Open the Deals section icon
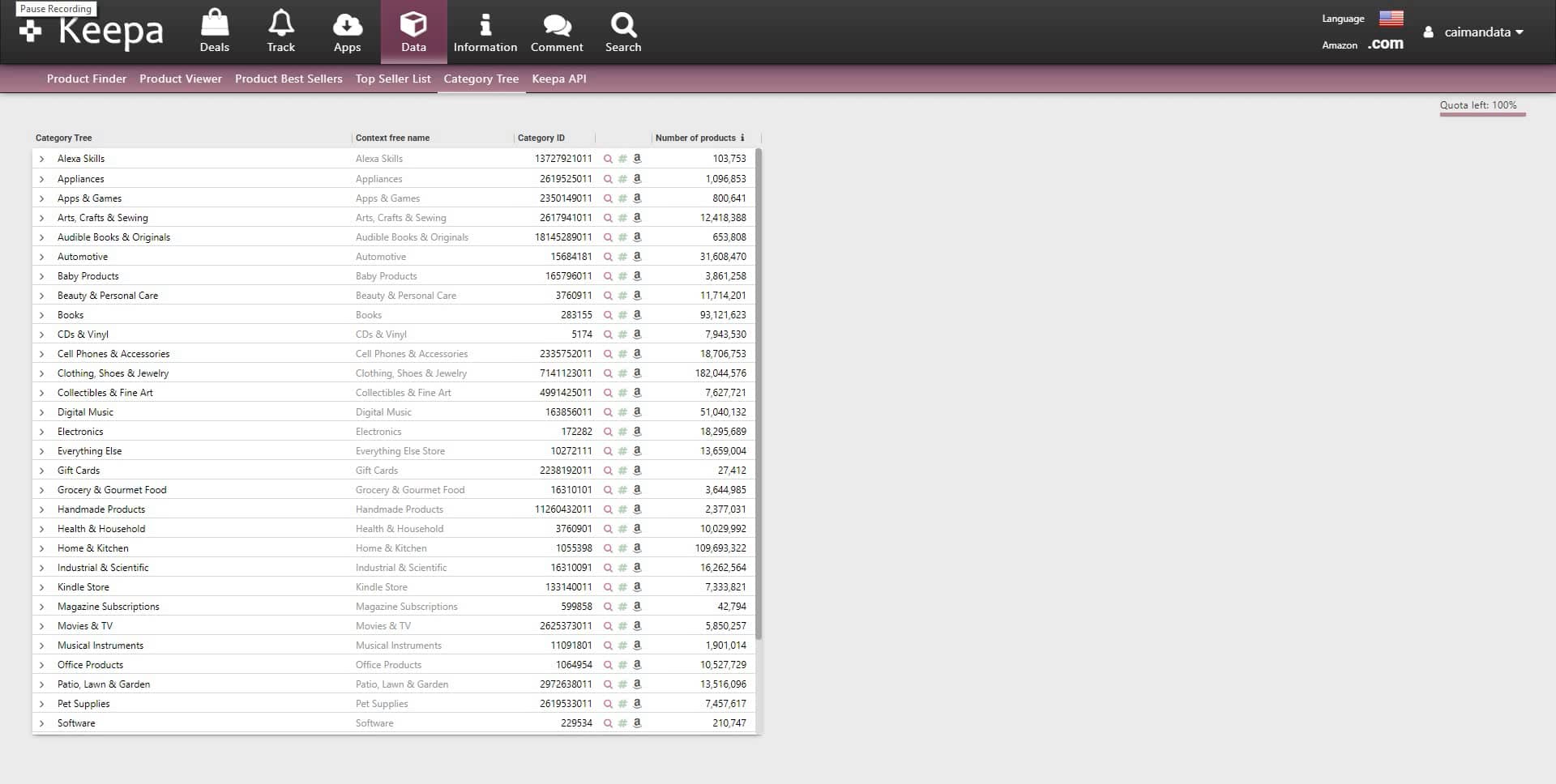Image resolution: width=1556 pixels, height=784 pixels. (214, 28)
